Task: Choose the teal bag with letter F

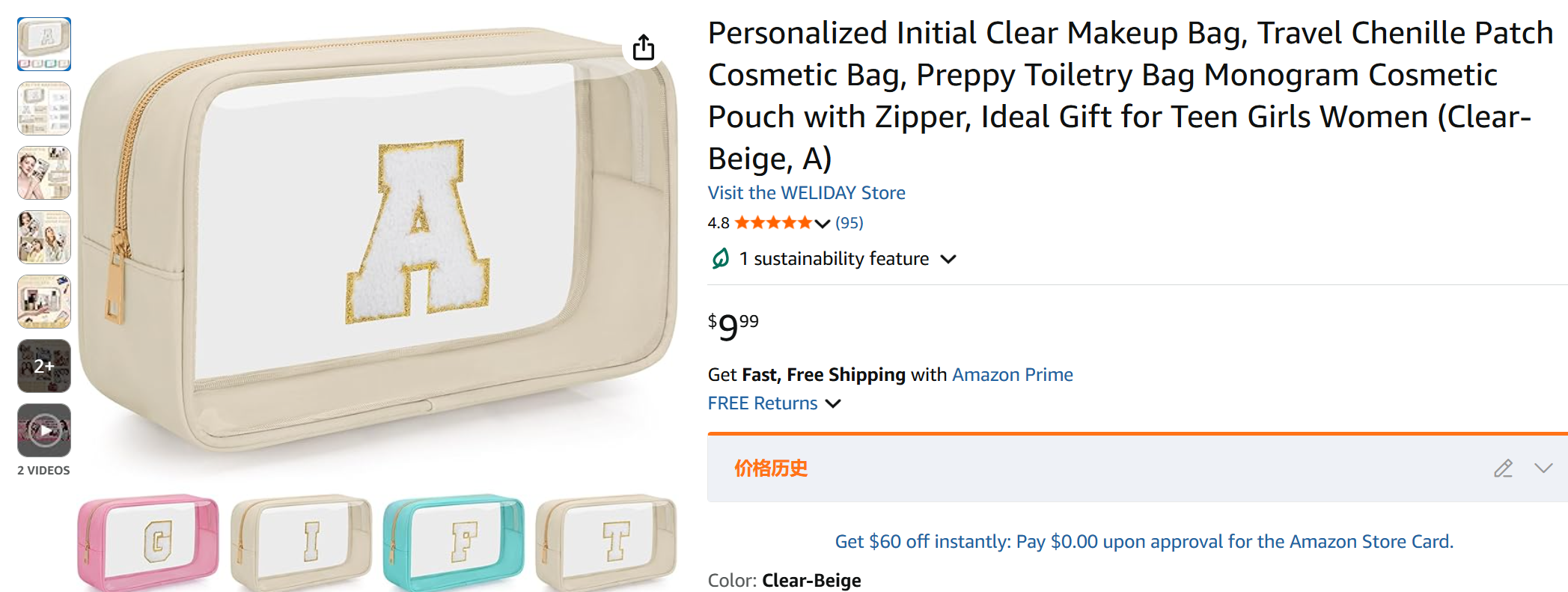Action: coord(454,542)
